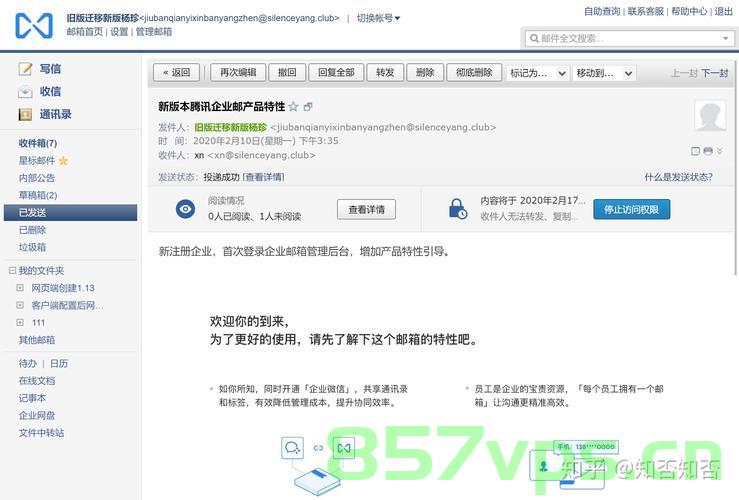Click 什么是发送状态? help link

(679, 177)
